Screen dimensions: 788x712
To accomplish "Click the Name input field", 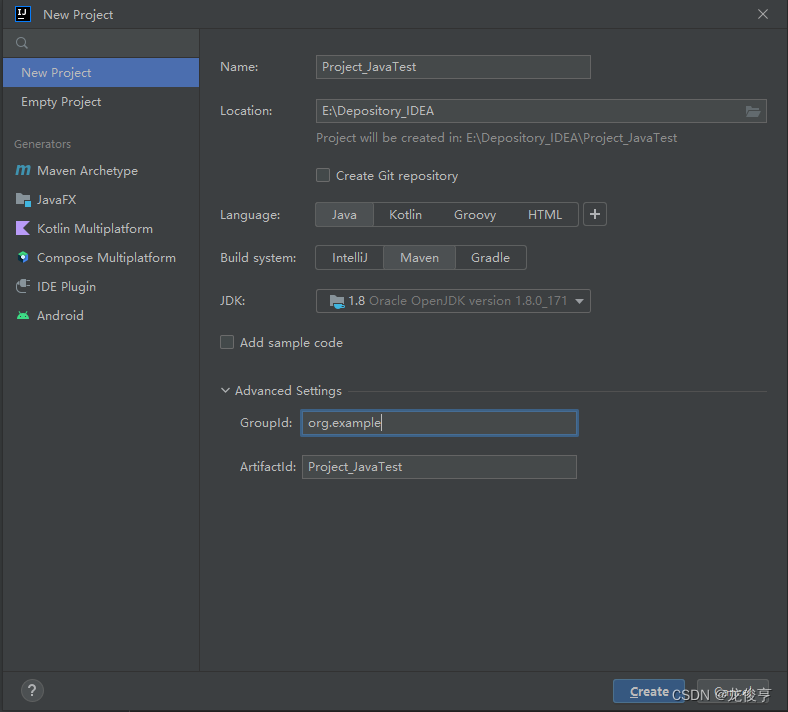I will coord(453,67).
